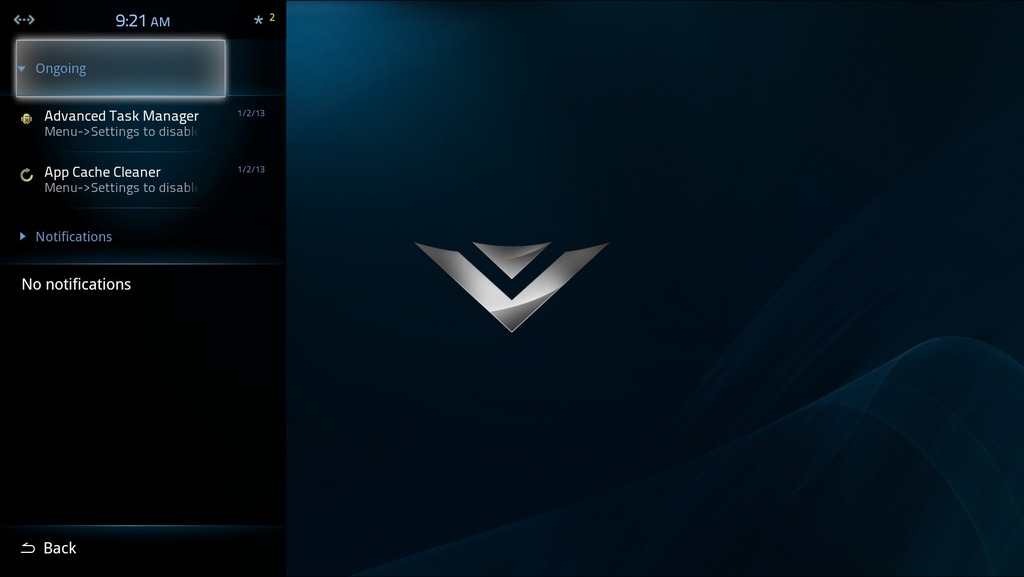
Task: Click the Advanced Task Manager settings hint subtitle
Action: click(x=121, y=132)
